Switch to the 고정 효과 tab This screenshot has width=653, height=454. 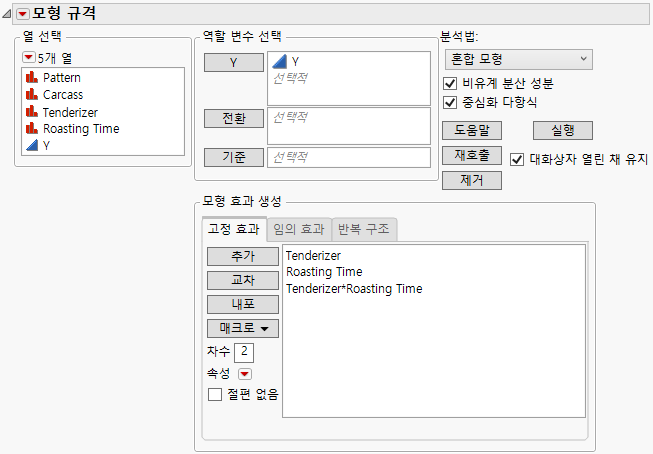pyautogui.click(x=234, y=229)
